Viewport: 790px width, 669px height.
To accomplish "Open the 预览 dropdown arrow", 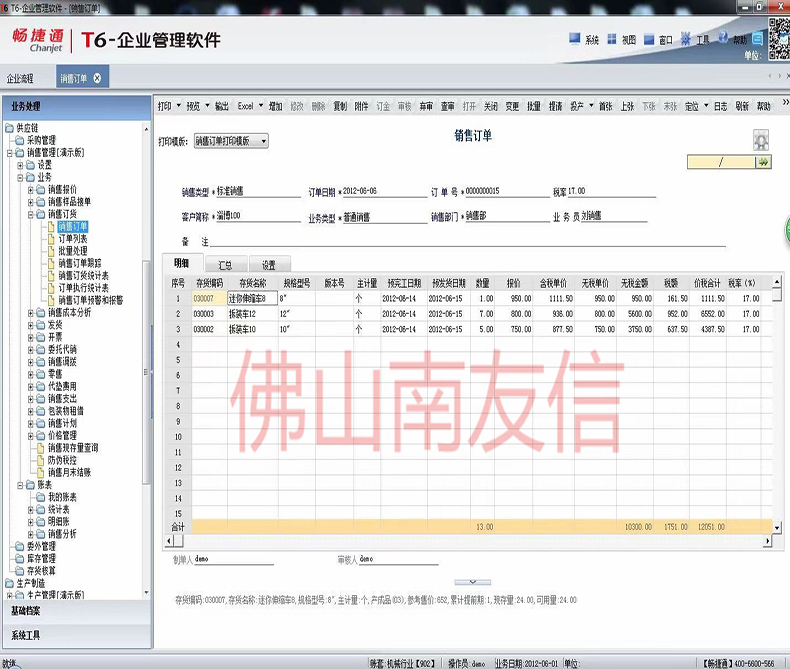I will [x=207, y=106].
